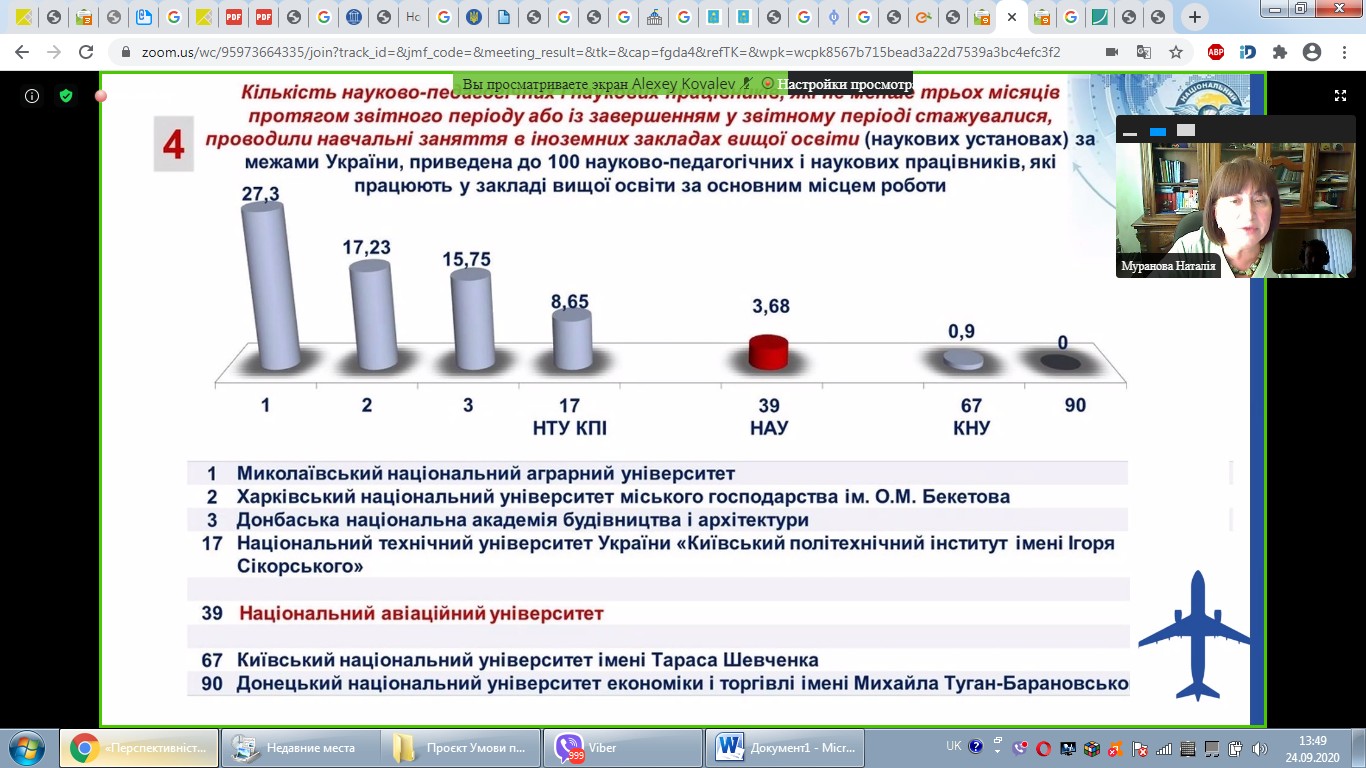Image resolution: width=1366 pixels, height=768 pixels.
Task: Open the Chrome profile account menu
Action: [1312, 52]
